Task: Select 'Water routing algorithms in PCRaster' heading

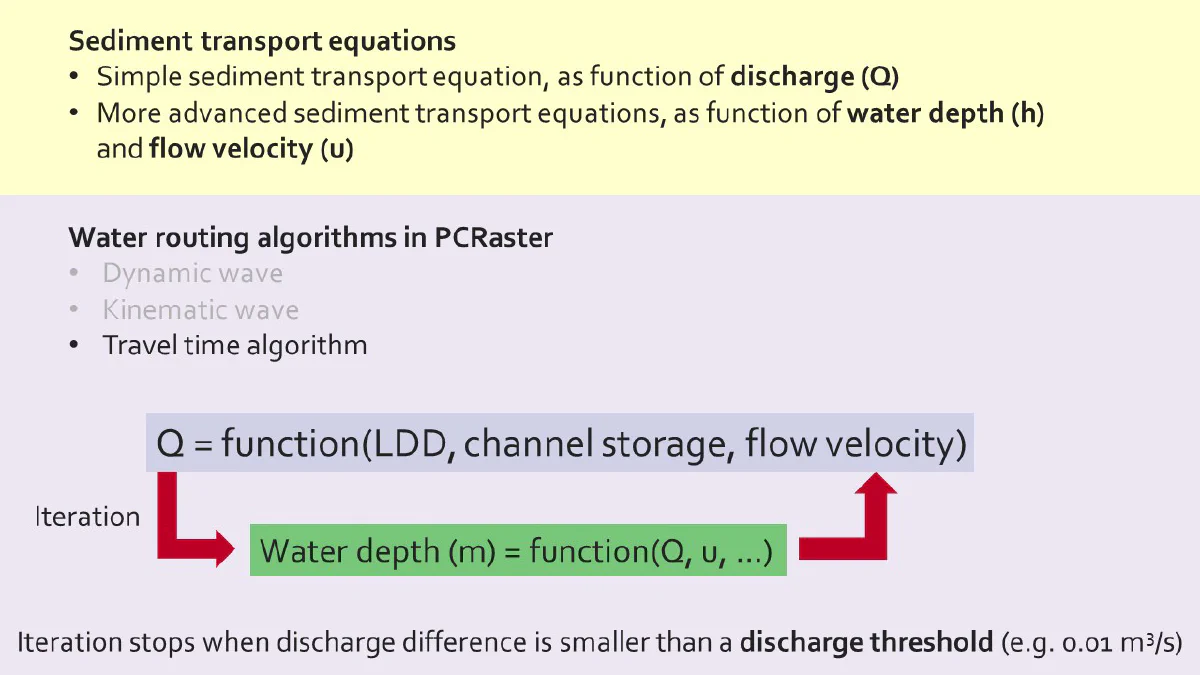Action: (311, 238)
